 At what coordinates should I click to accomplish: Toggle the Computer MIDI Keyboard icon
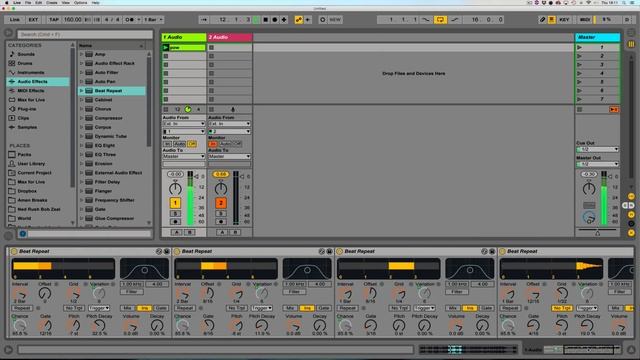(x=551, y=20)
